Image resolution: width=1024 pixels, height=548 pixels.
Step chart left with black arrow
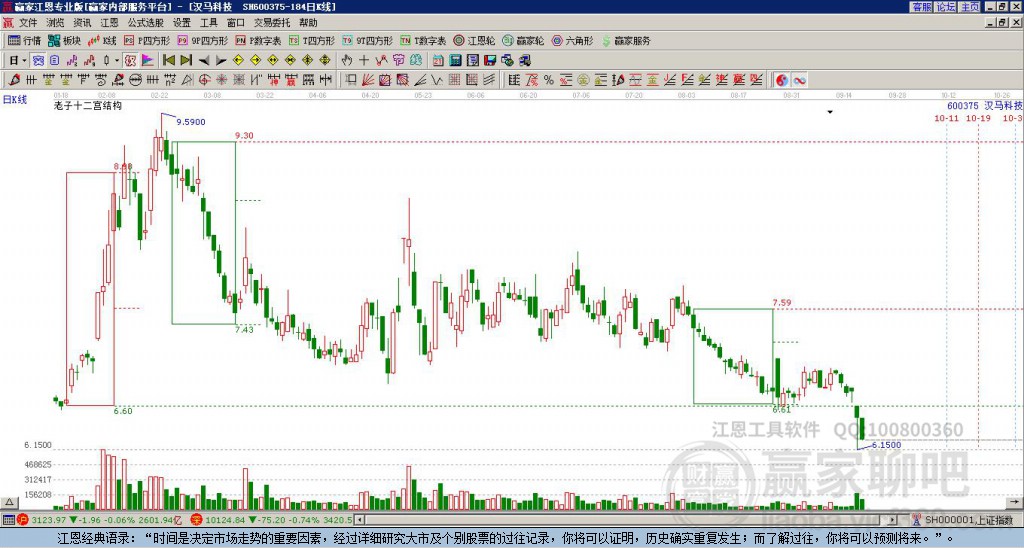point(204,61)
